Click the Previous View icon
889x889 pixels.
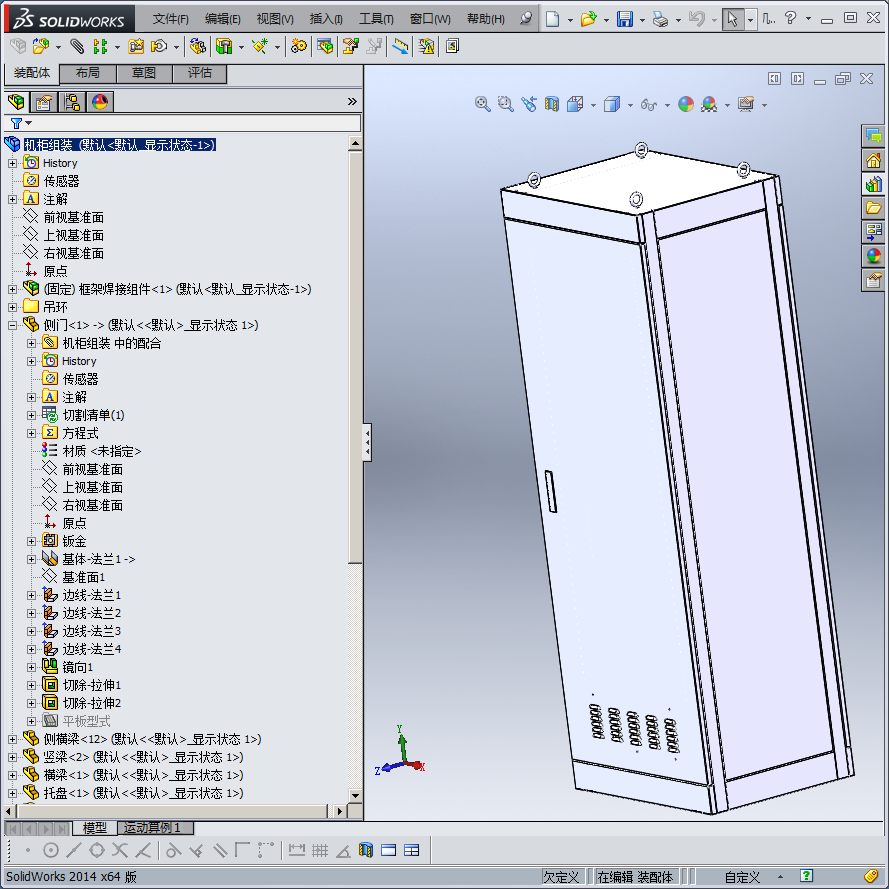point(528,104)
